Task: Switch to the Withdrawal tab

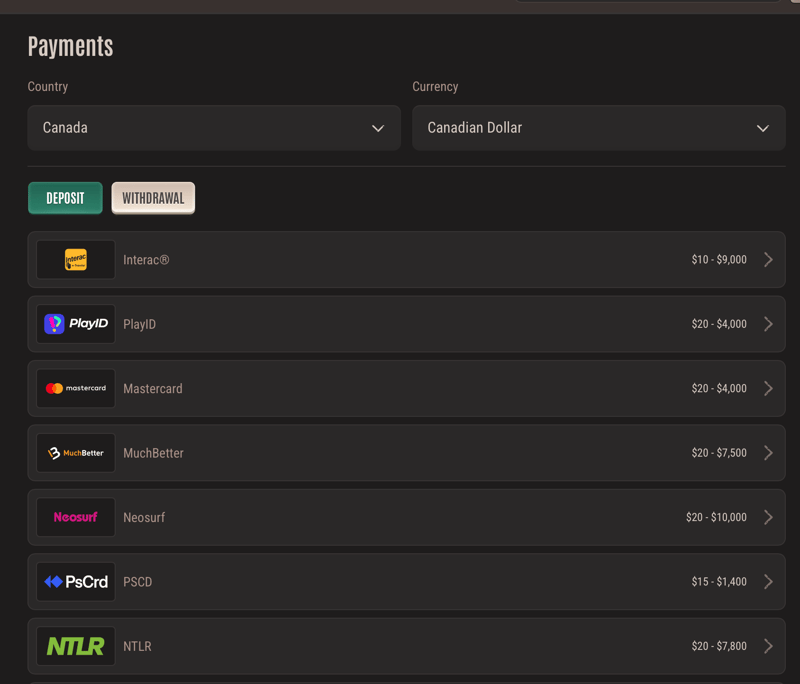Action: 153,198
